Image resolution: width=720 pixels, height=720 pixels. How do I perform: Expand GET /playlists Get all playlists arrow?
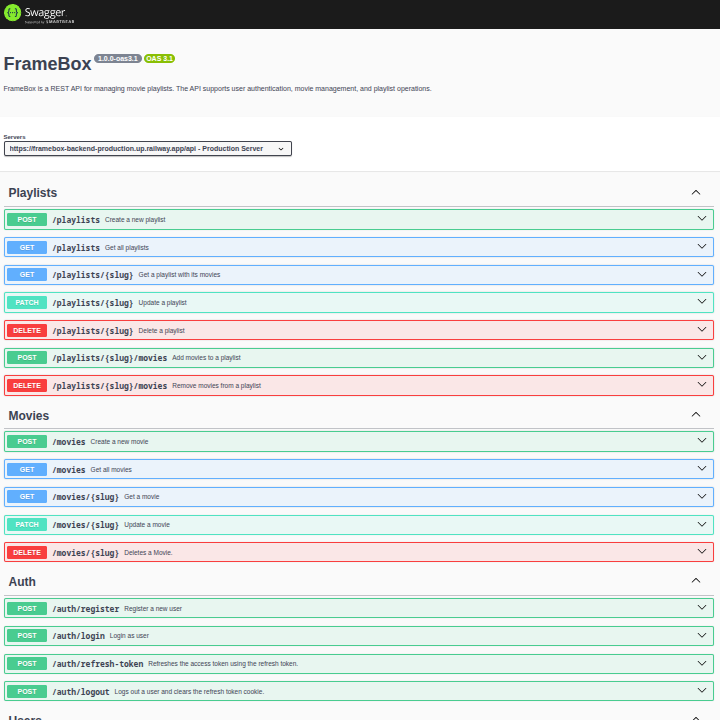pos(702,247)
